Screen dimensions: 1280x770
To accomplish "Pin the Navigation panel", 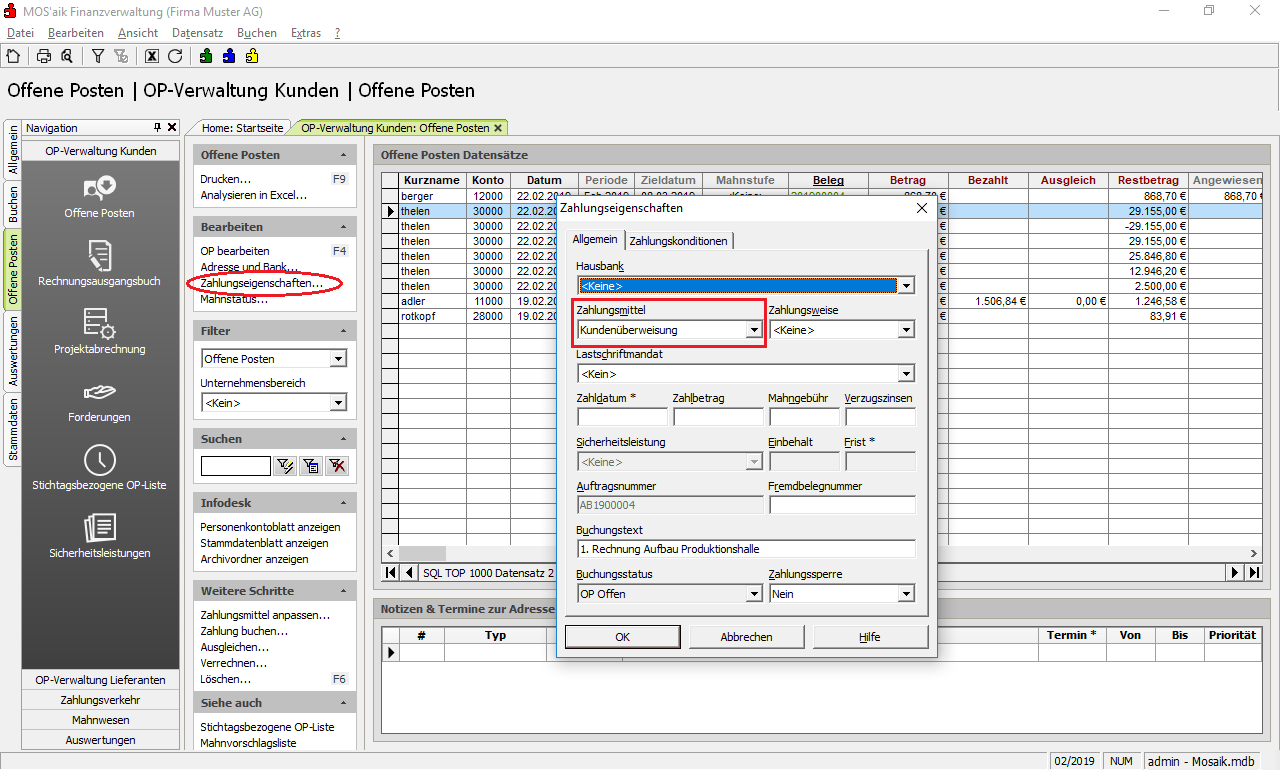I will pos(157,128).
